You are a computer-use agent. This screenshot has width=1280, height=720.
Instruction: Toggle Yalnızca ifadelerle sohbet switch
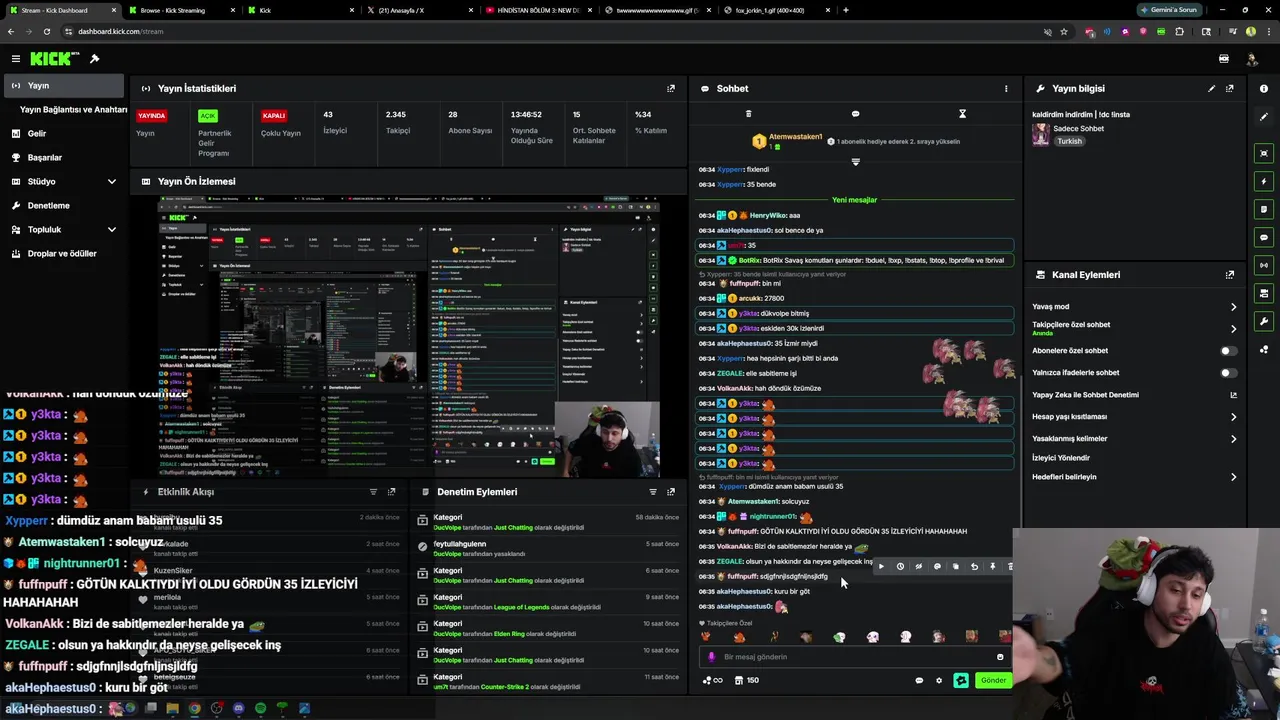click(x=1228, y=373)
